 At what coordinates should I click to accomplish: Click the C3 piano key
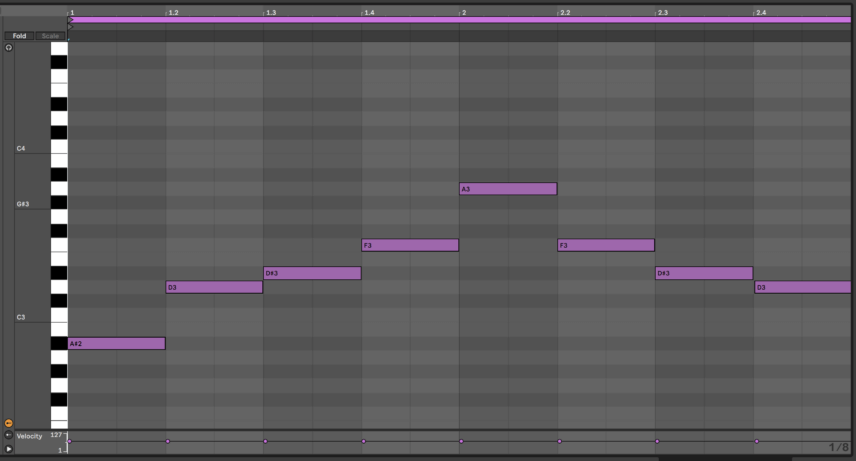coord(59,315)
